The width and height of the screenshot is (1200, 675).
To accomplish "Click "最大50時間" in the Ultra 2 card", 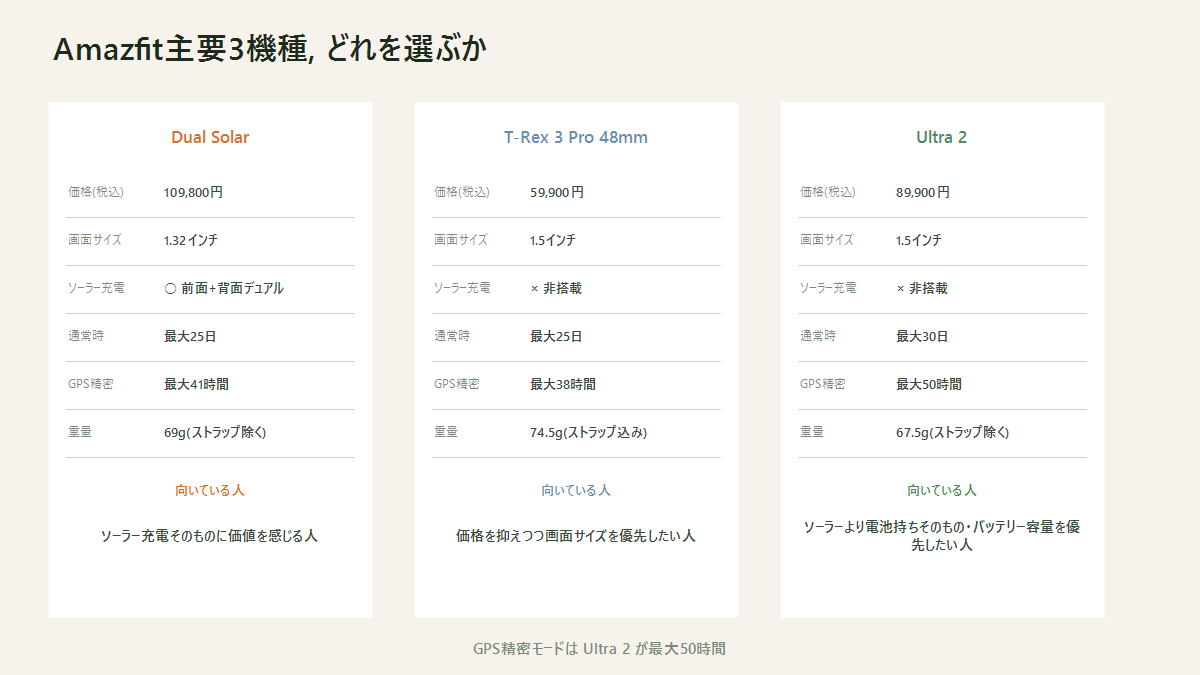I will click(929, 384).
